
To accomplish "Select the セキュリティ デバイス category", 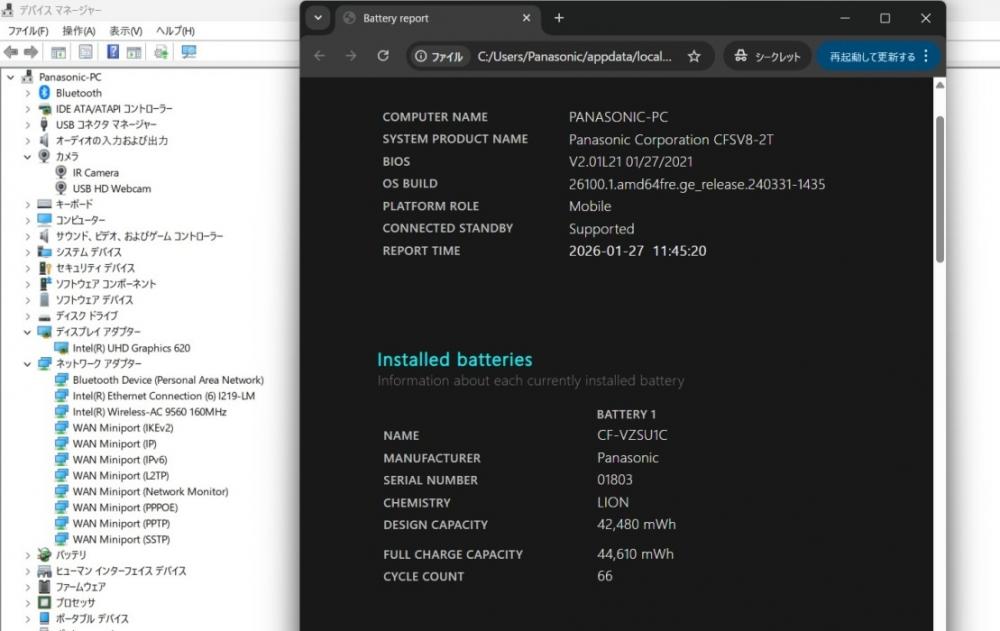I will (95, 268).
